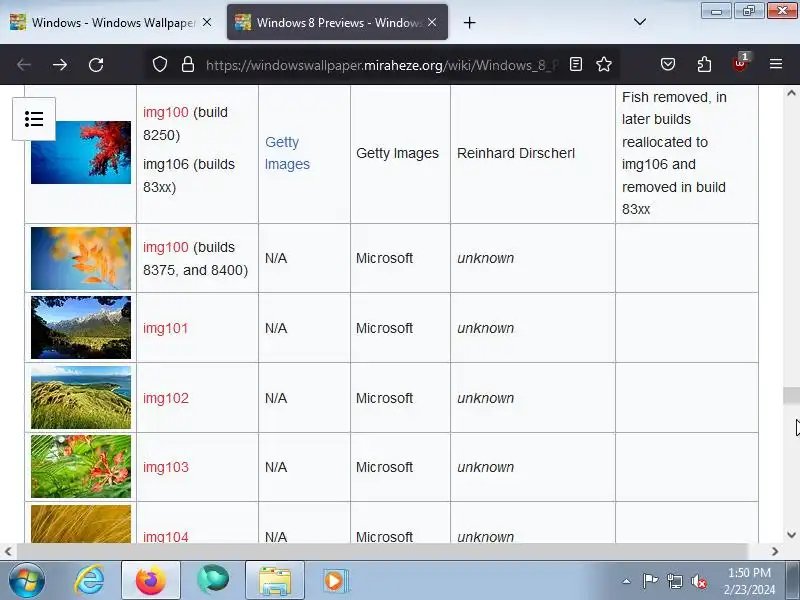Open tracking protection shield icon
Viewport: 800px width, 600px height.
click(160, 64)
